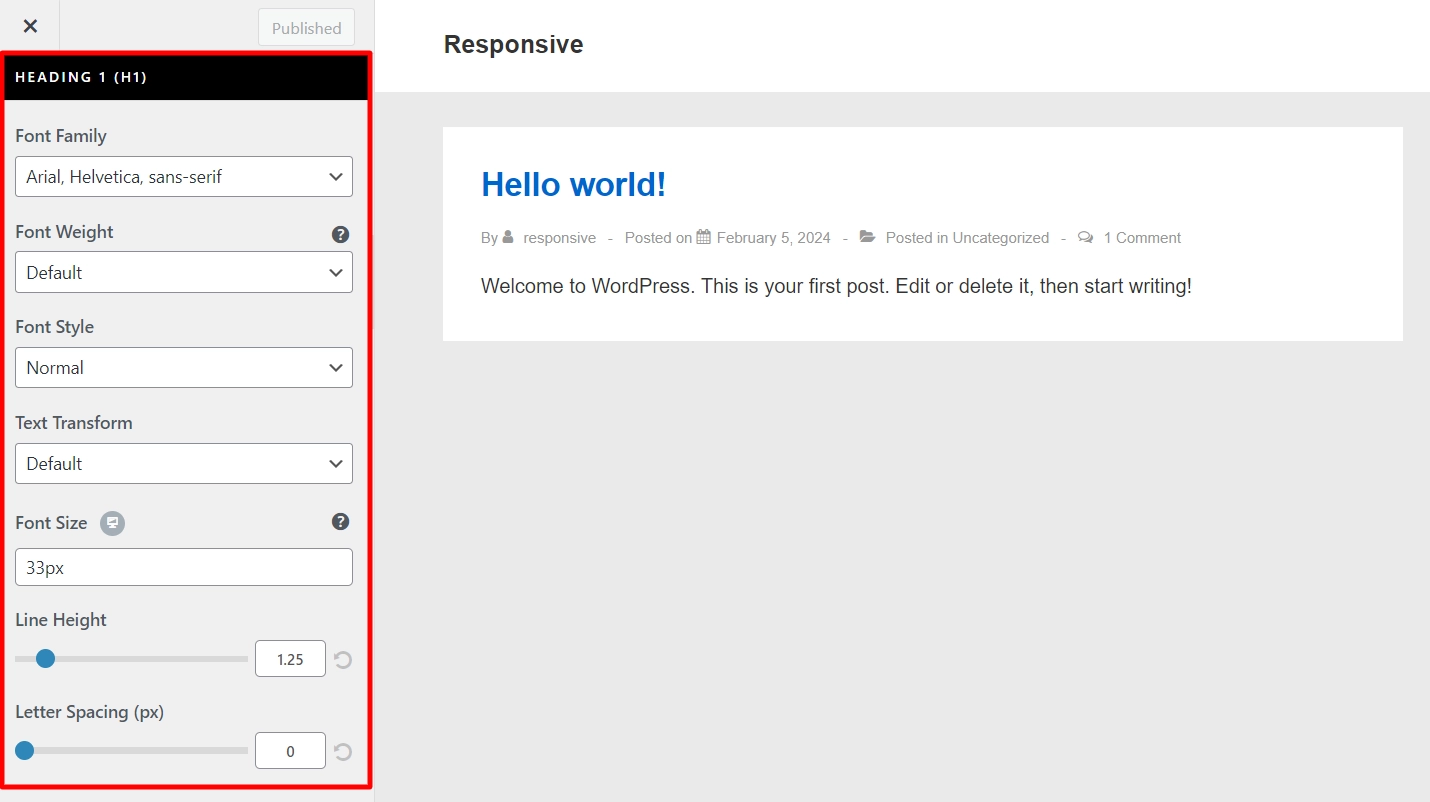
Task: Click the Font Family label
Action: (61, 136)
